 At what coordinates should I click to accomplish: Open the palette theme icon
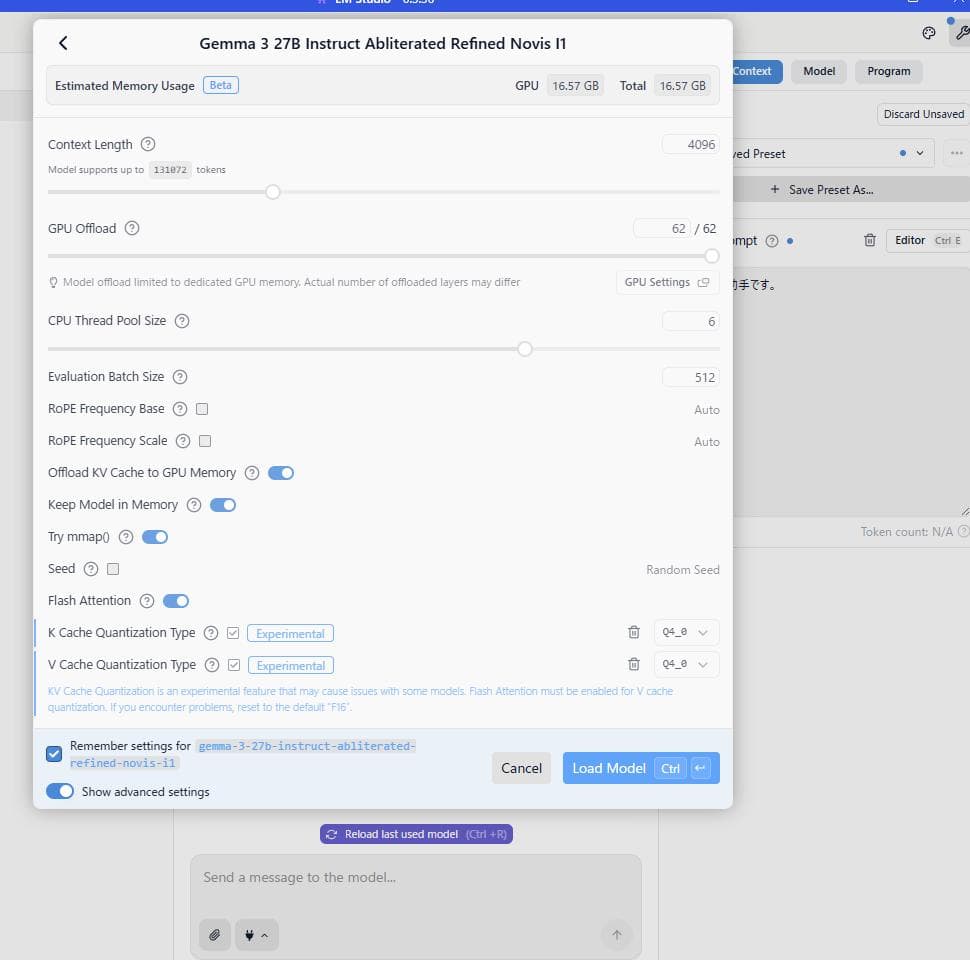point(928,33)
